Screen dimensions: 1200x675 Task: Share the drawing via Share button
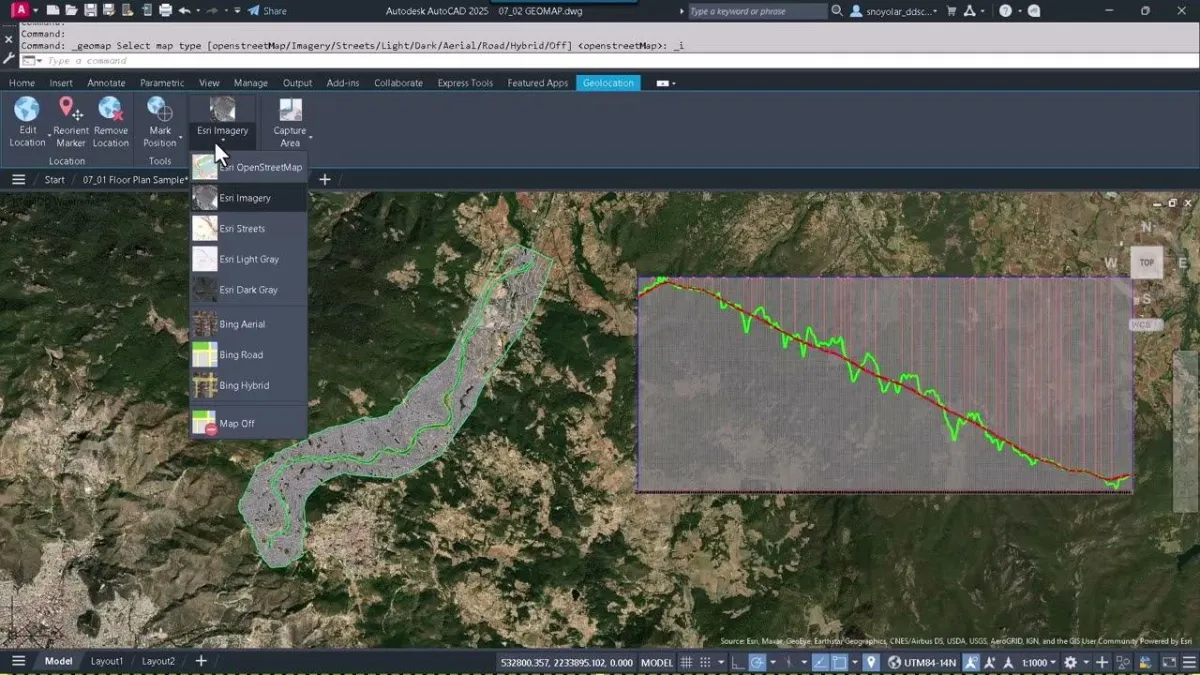[267, 11]
